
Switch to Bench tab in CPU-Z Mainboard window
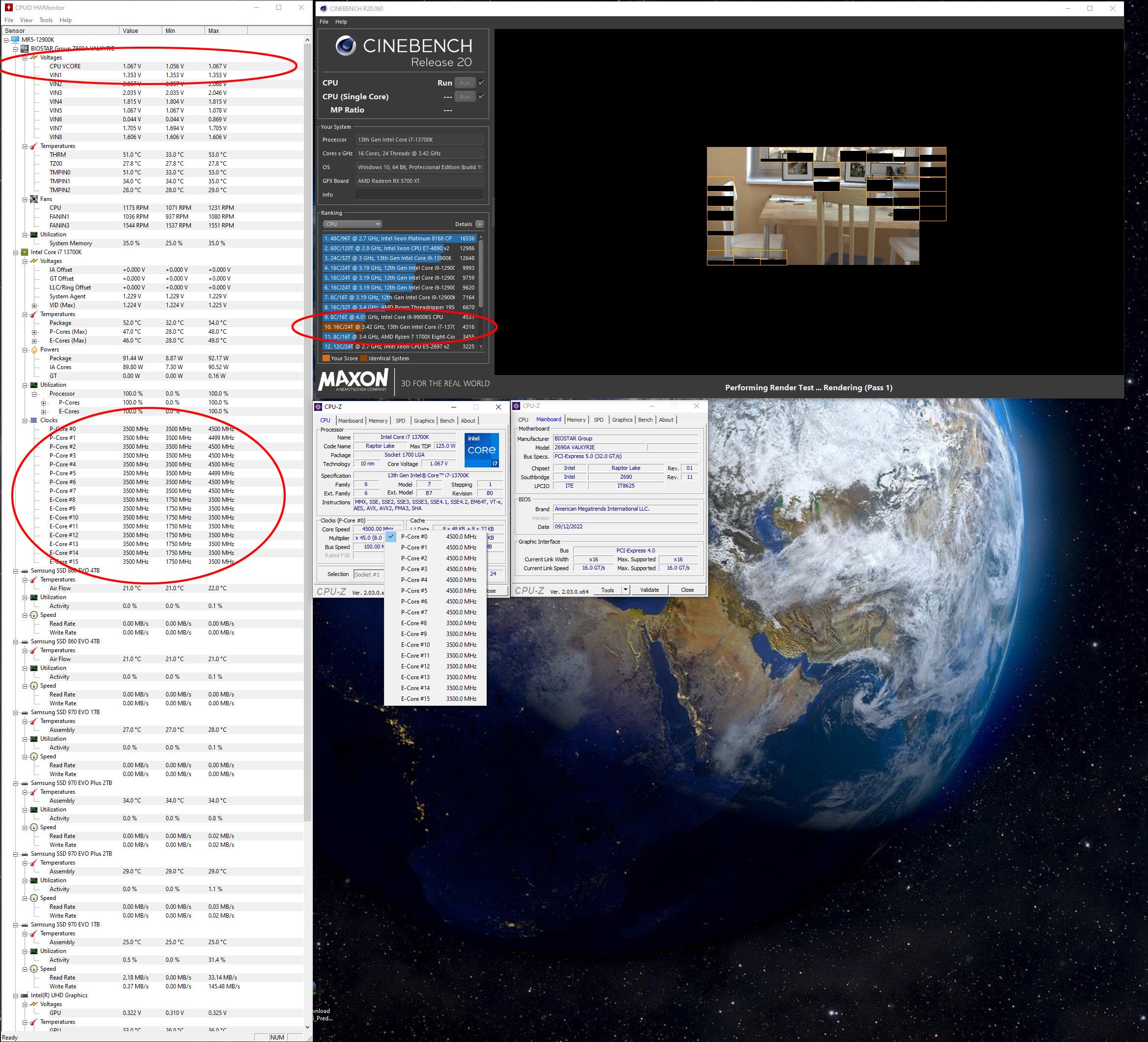coord(645,420)
